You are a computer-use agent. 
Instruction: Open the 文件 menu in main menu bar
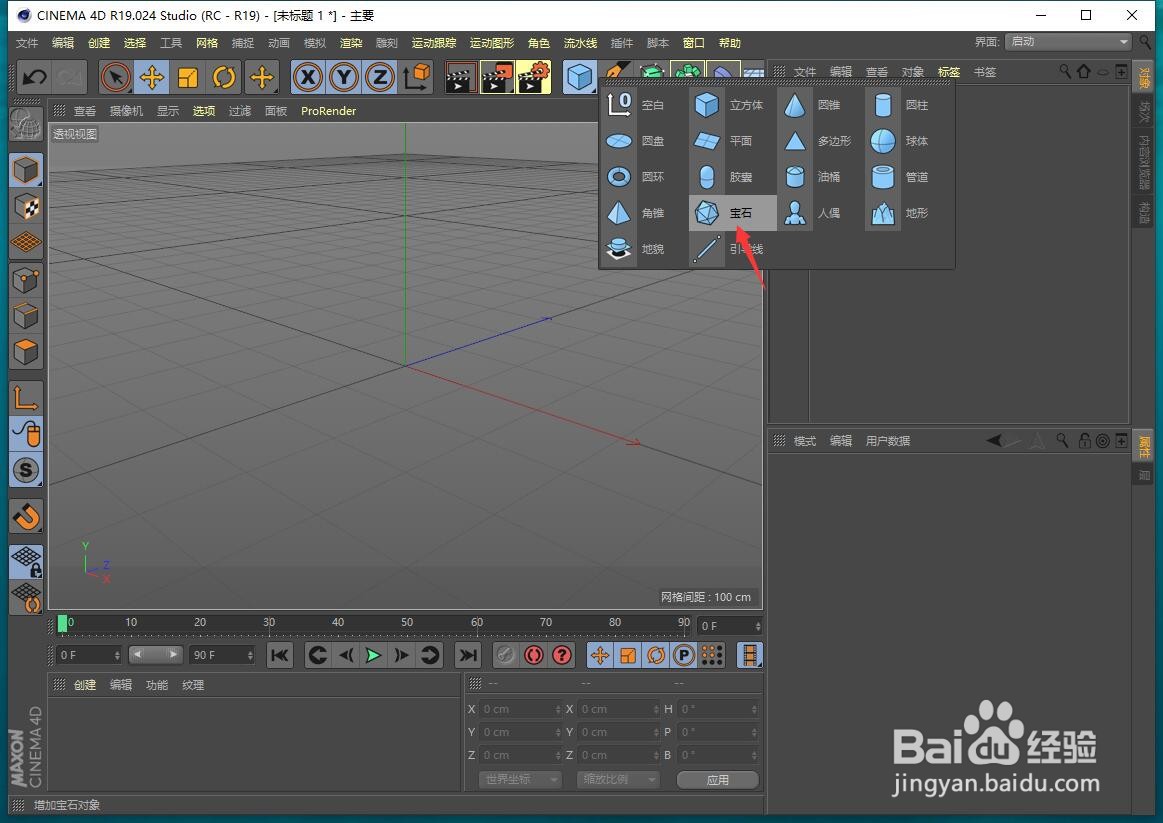pos(27,43)
